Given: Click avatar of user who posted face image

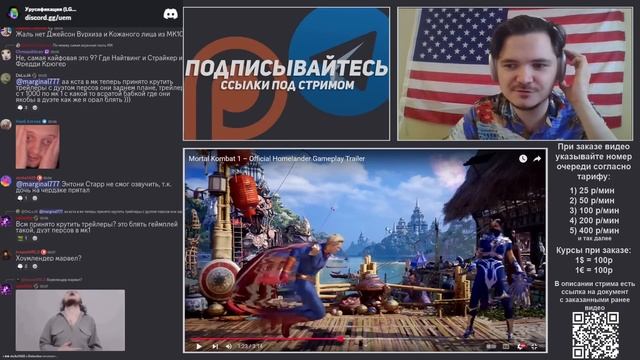Looking at the screenshot, I should tap(6, 124).
